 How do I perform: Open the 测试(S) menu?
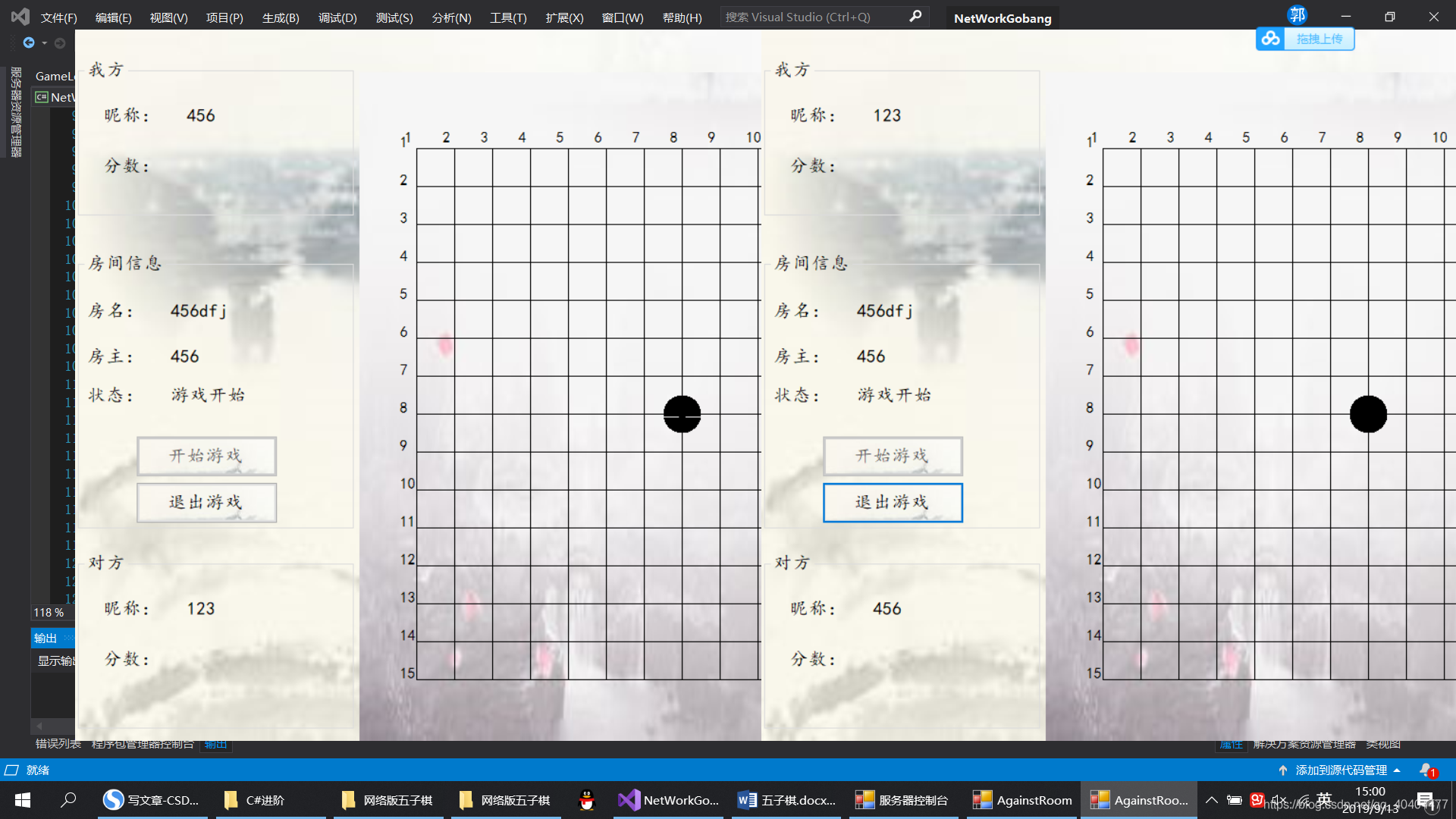394,17
